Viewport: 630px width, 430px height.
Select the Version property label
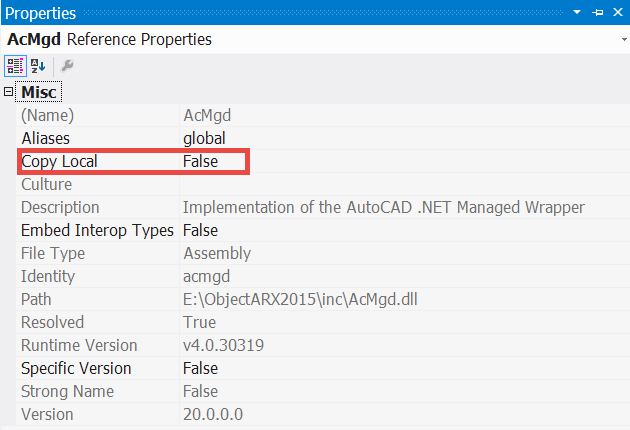pos(47,414)
